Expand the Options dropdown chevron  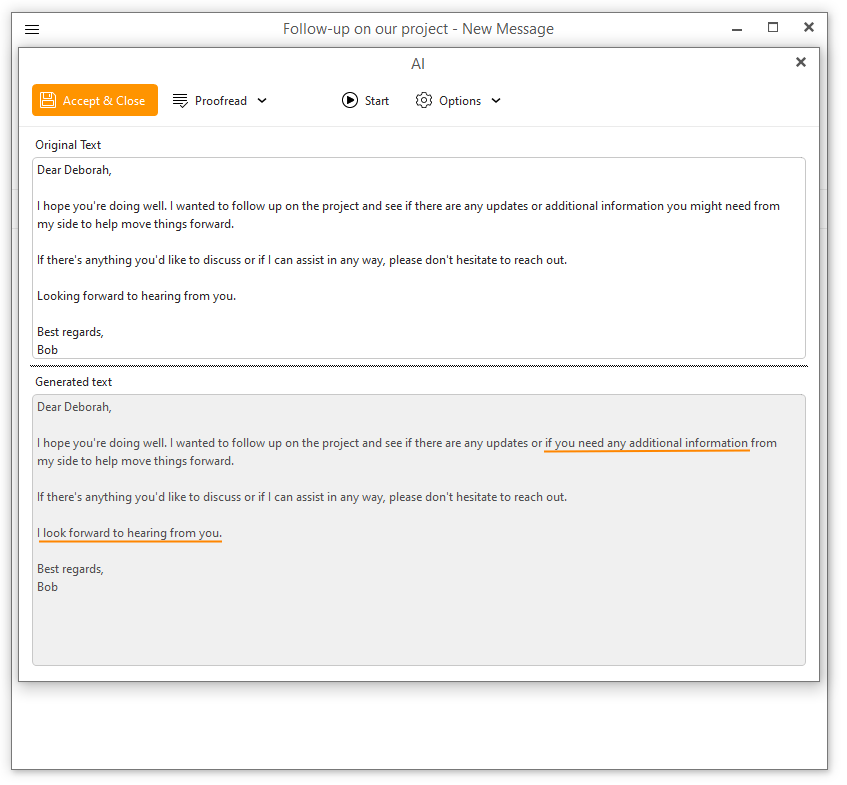[x=496, y=100]
